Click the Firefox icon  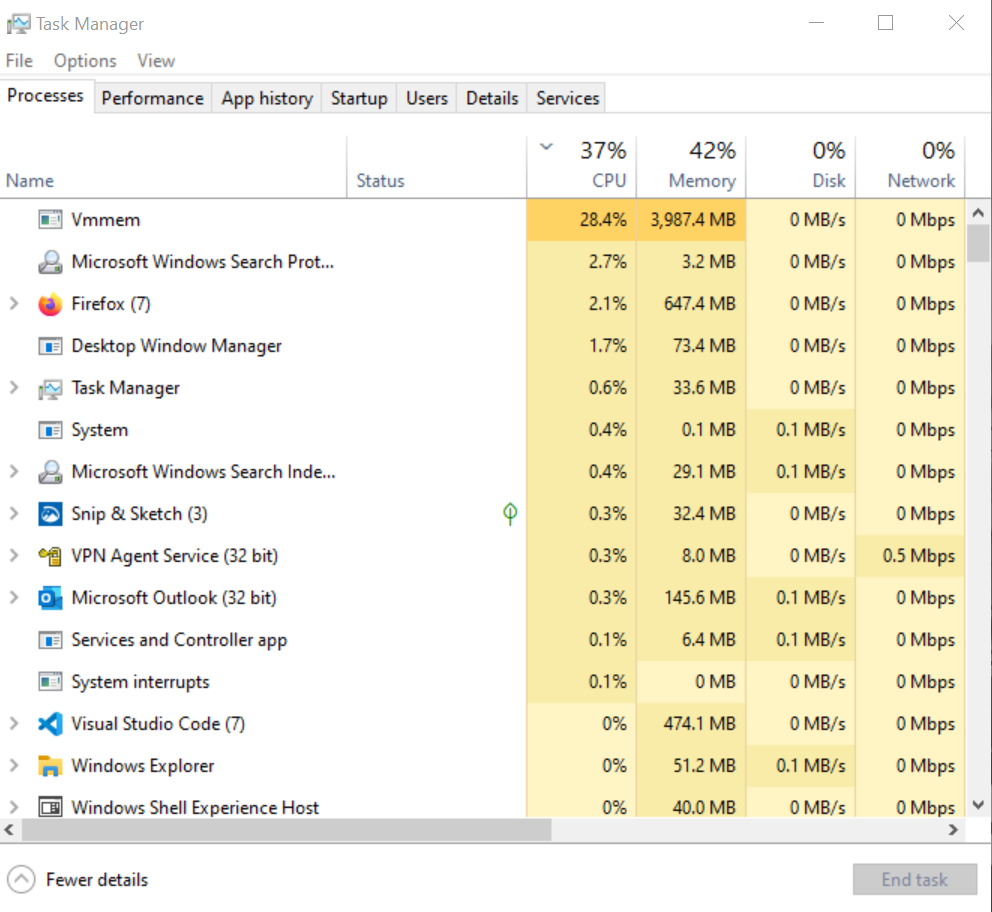(x=50, y=304)
